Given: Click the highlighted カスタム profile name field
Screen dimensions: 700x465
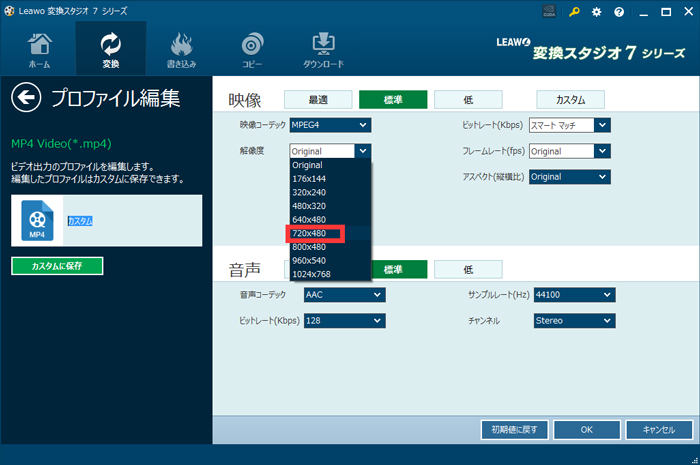Looking at the screenshot, I should coord(80,220).
